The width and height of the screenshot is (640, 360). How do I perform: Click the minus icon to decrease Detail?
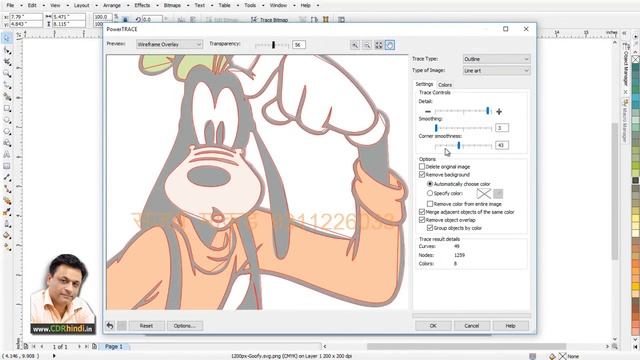[427, 111]
